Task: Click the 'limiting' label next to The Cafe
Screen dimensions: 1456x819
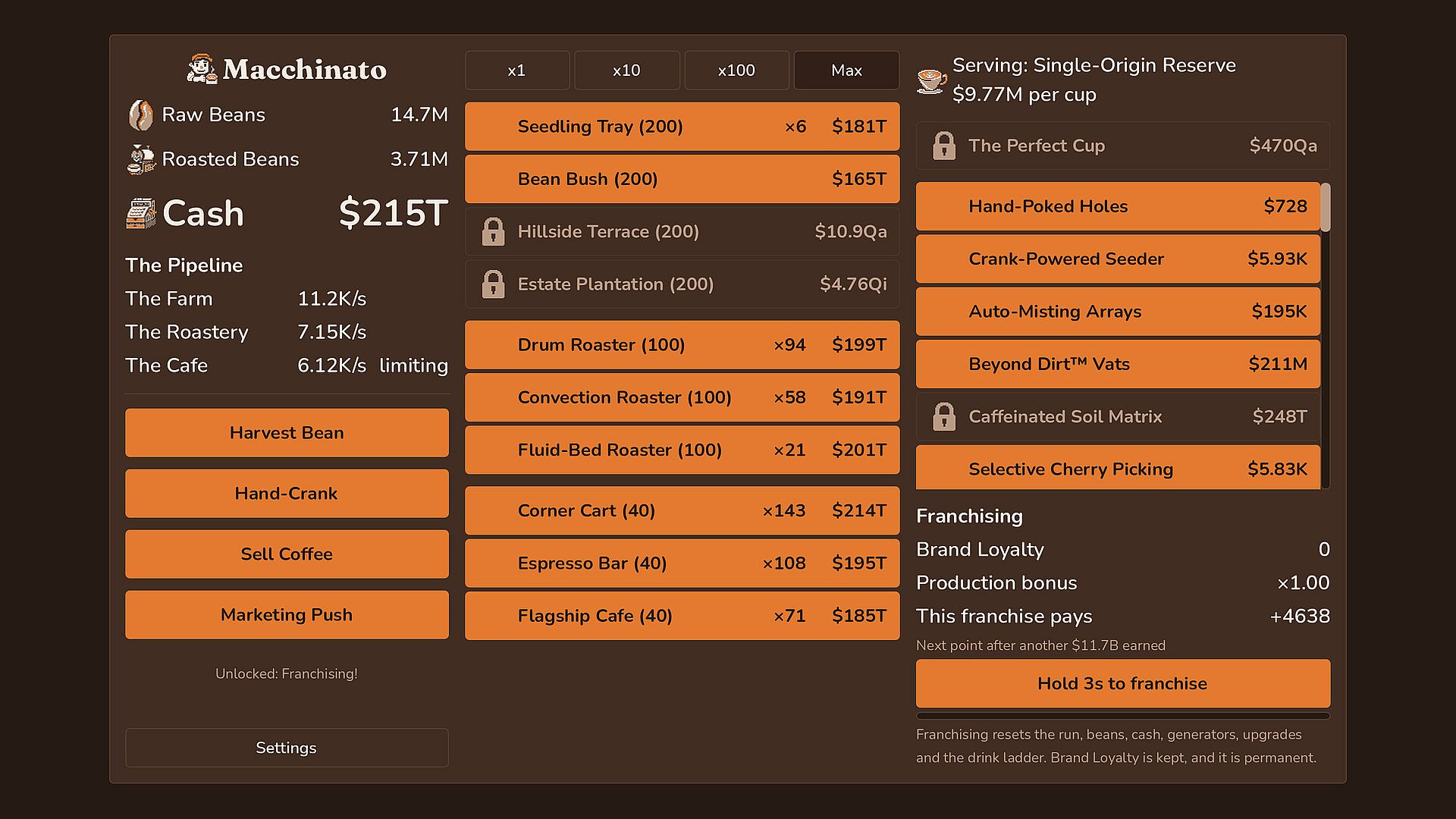Action: [413, 366]
